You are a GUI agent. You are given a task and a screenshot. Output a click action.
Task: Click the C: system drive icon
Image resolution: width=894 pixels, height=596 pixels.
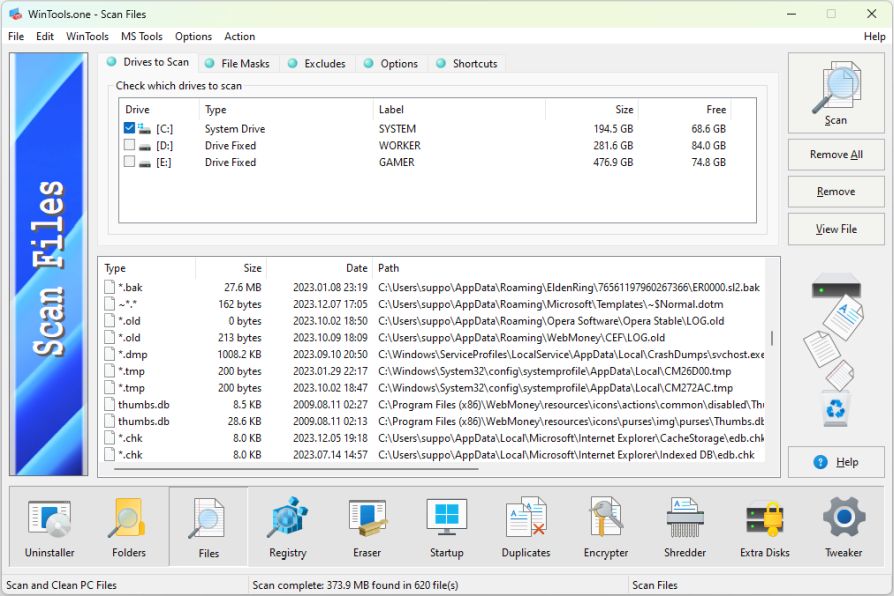coord(144,129)
